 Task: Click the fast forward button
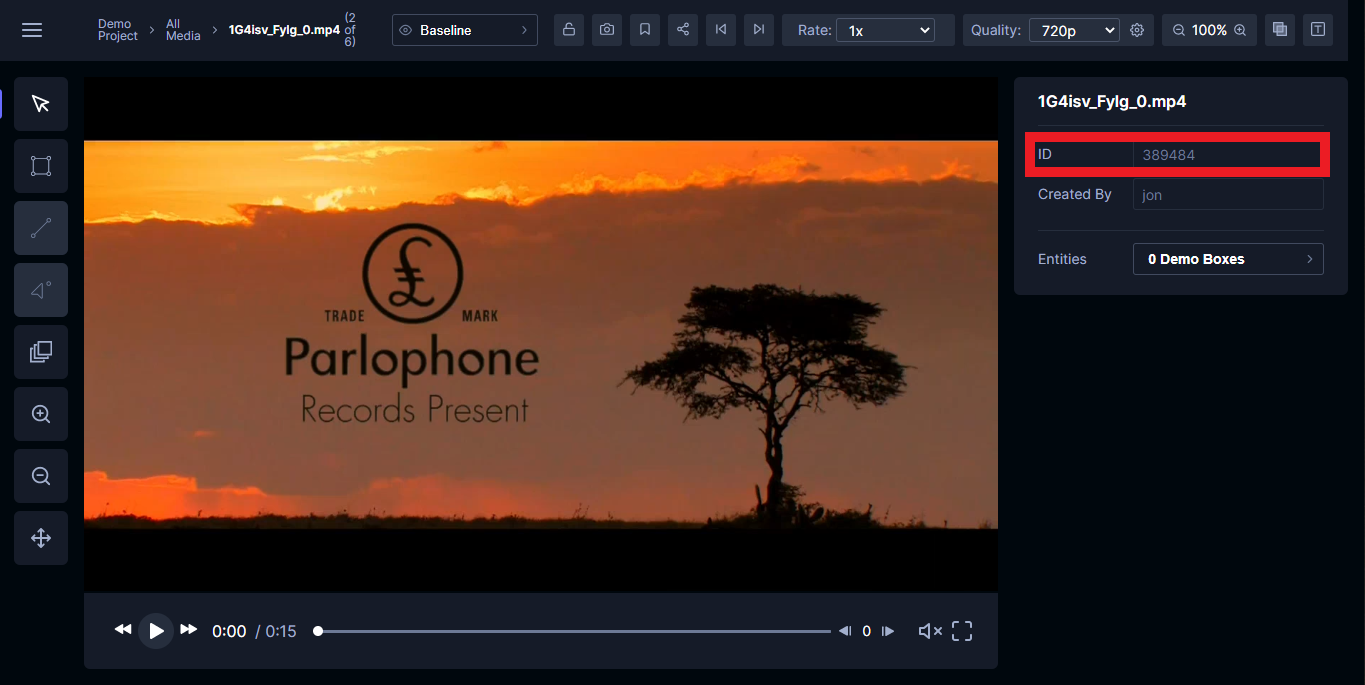click(x=188, y=630)
